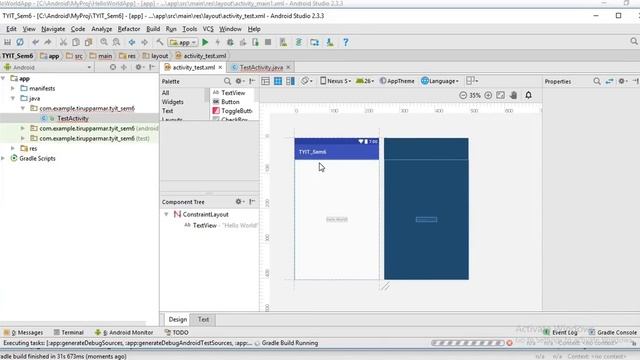Collapse the java folder node
Viewport: 640px width, 360px height.
13,98
